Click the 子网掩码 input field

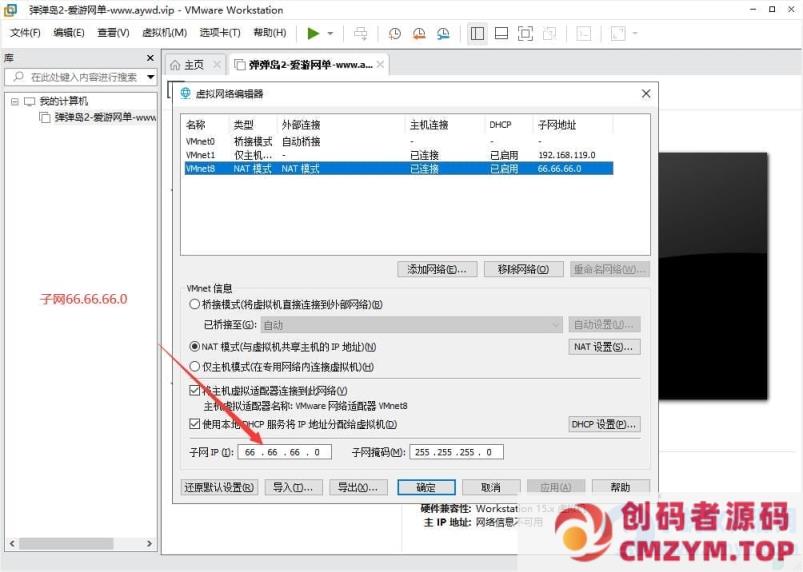pos(456,452)
